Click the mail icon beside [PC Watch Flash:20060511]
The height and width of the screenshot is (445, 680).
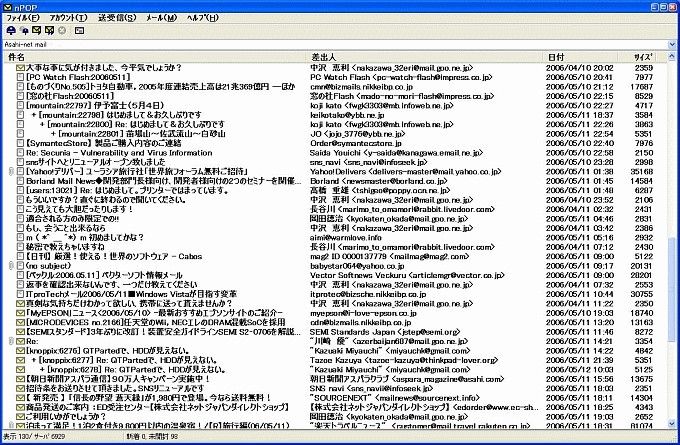tap(20, 77)
